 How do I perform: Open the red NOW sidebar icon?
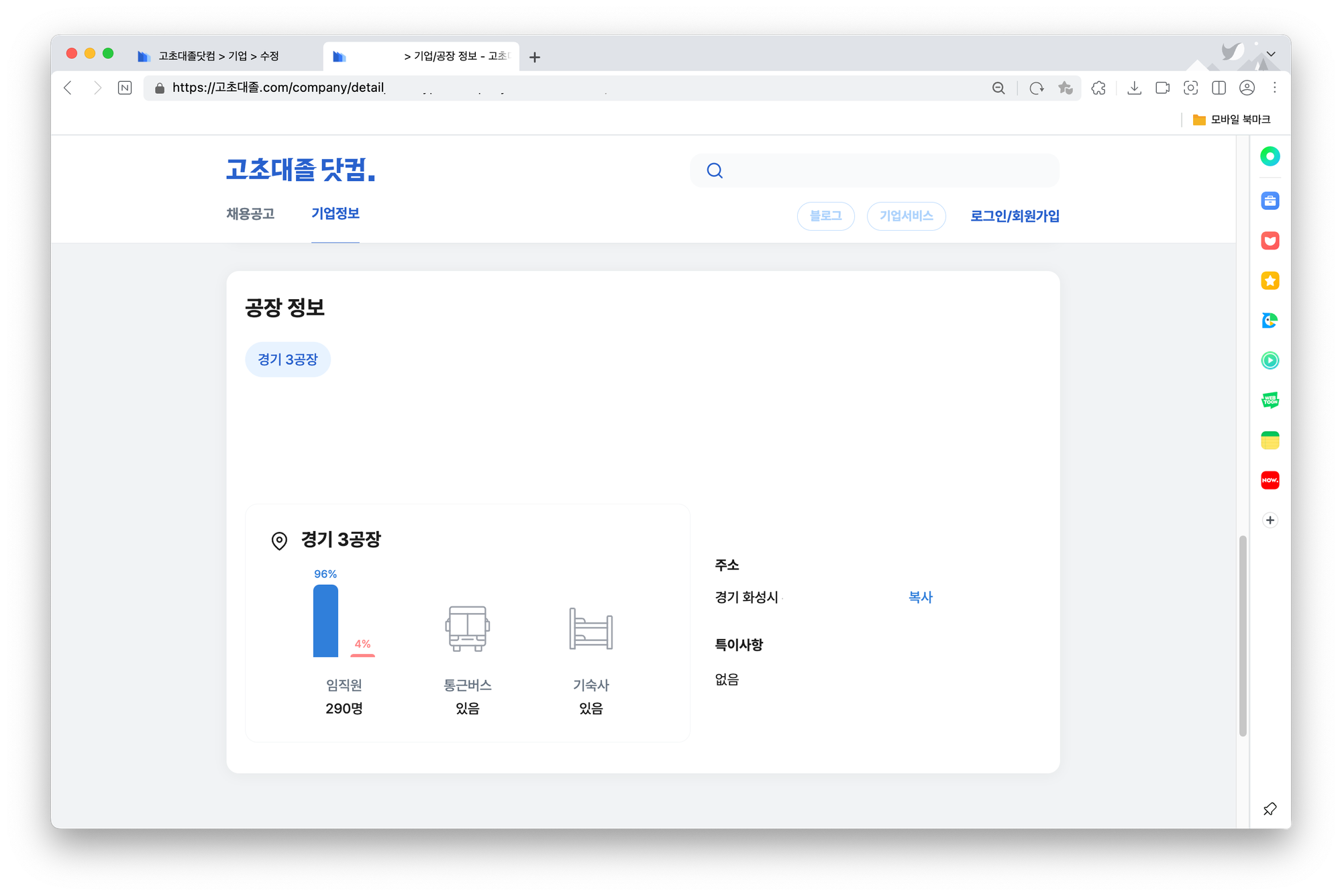(x=1270, y=480)
